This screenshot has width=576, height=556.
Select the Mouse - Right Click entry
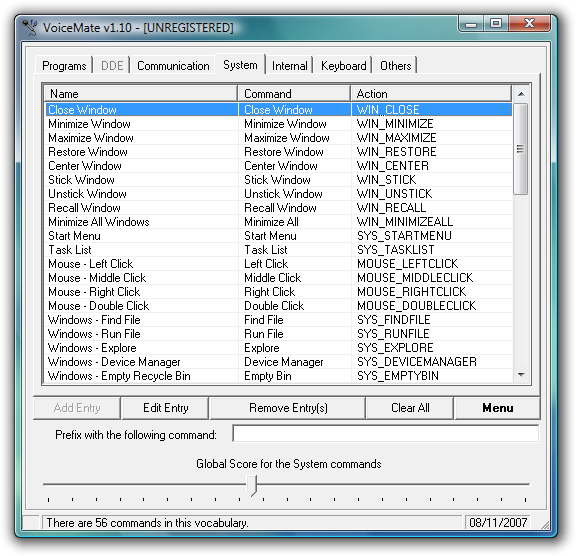click(x=94, y=292)
